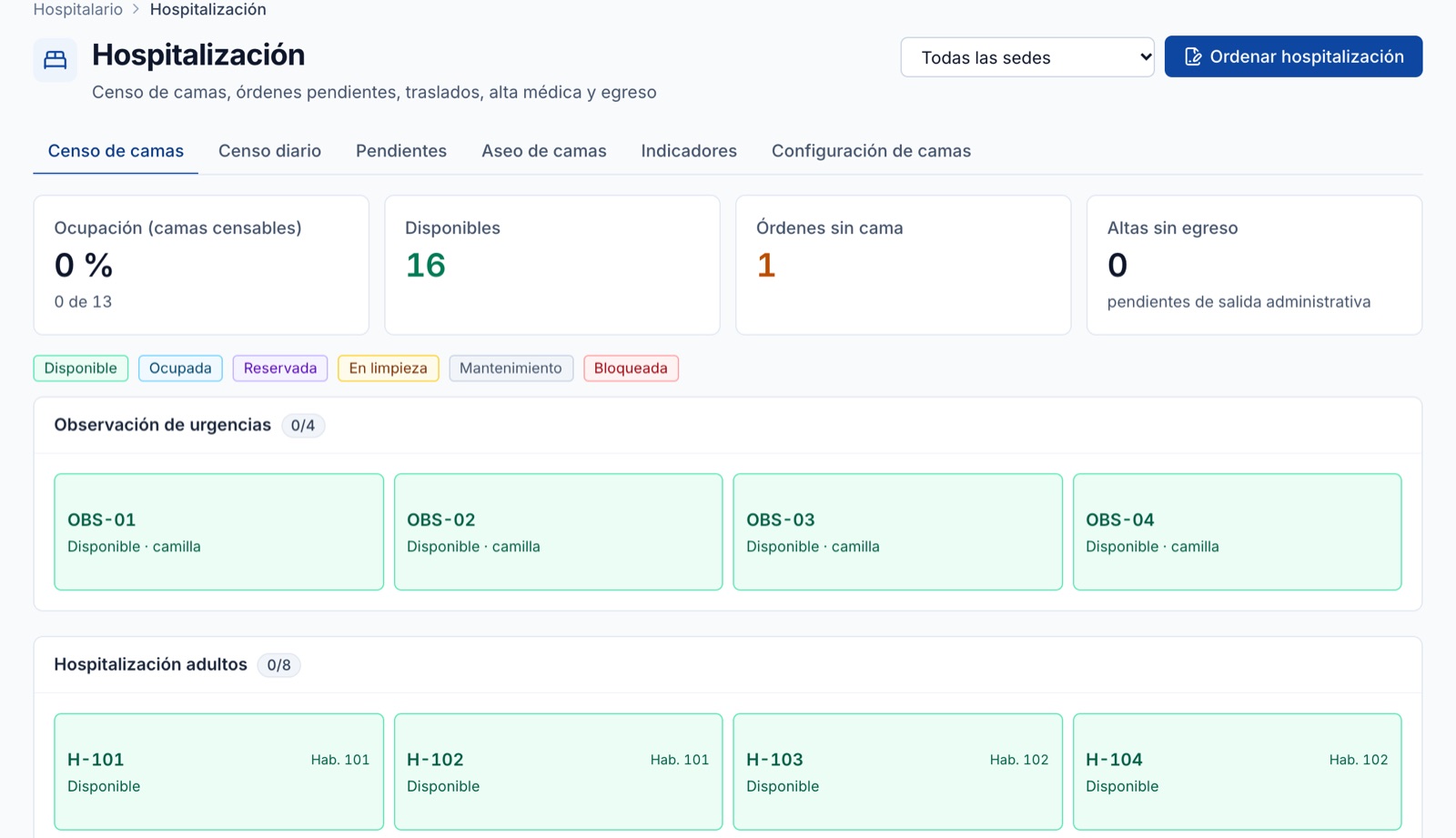Click the Mantenimiento legend chip

coord(511,369)
